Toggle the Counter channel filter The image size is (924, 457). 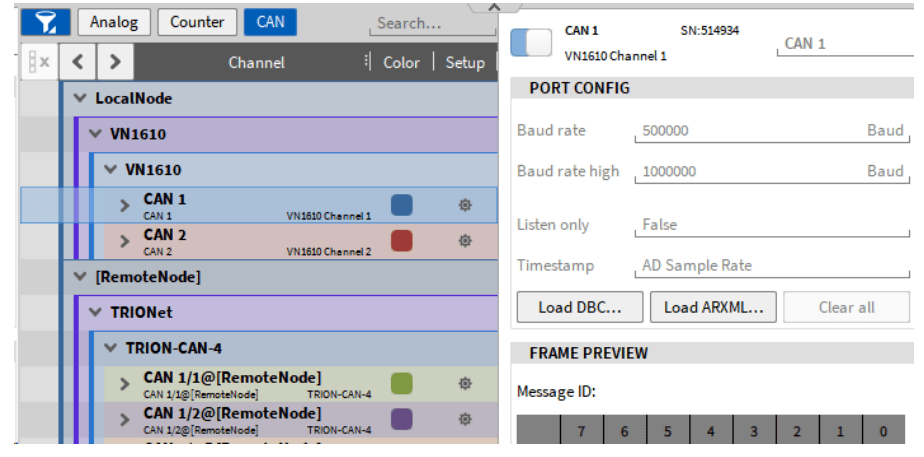[197, 22]
